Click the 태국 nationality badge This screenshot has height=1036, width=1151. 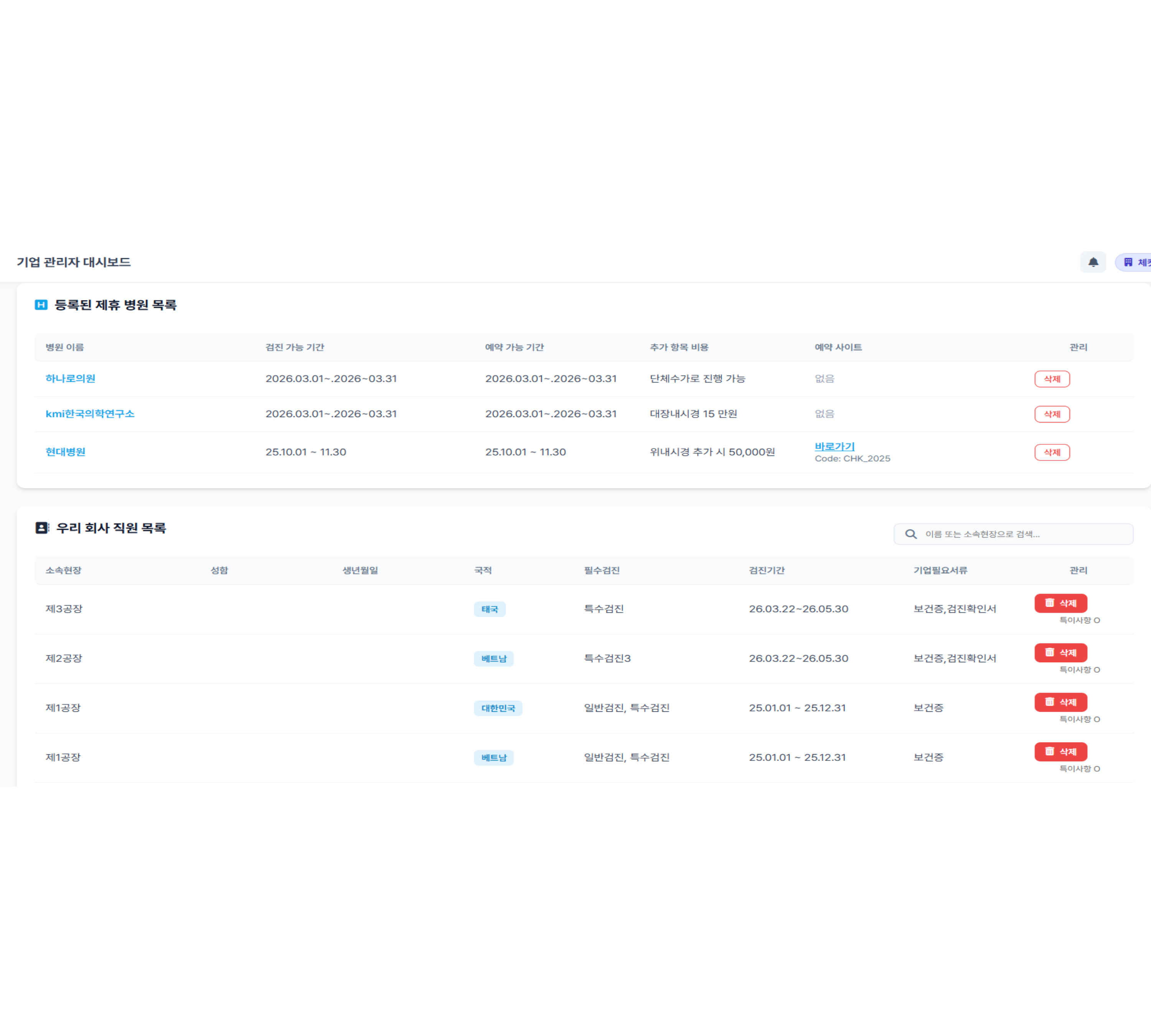tap(490, 609)
